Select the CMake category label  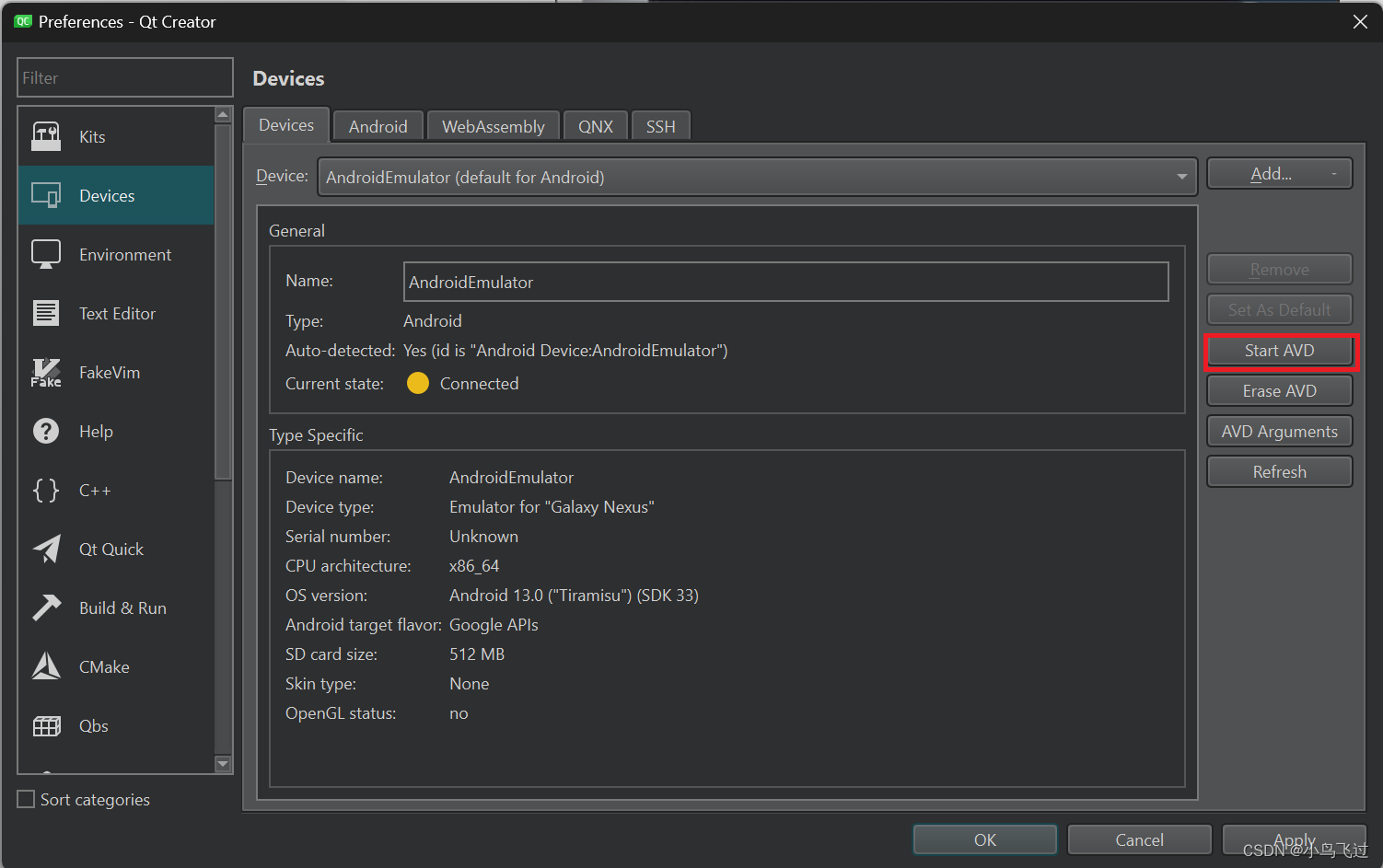pyautogui.click(x=104, y=666)
